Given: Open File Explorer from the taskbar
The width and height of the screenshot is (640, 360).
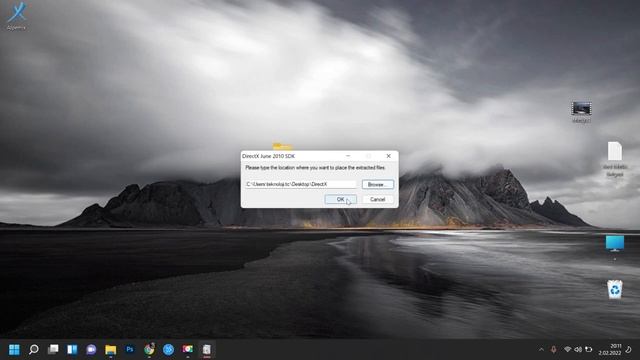Looking at the screenshot, I should [111, 349].
